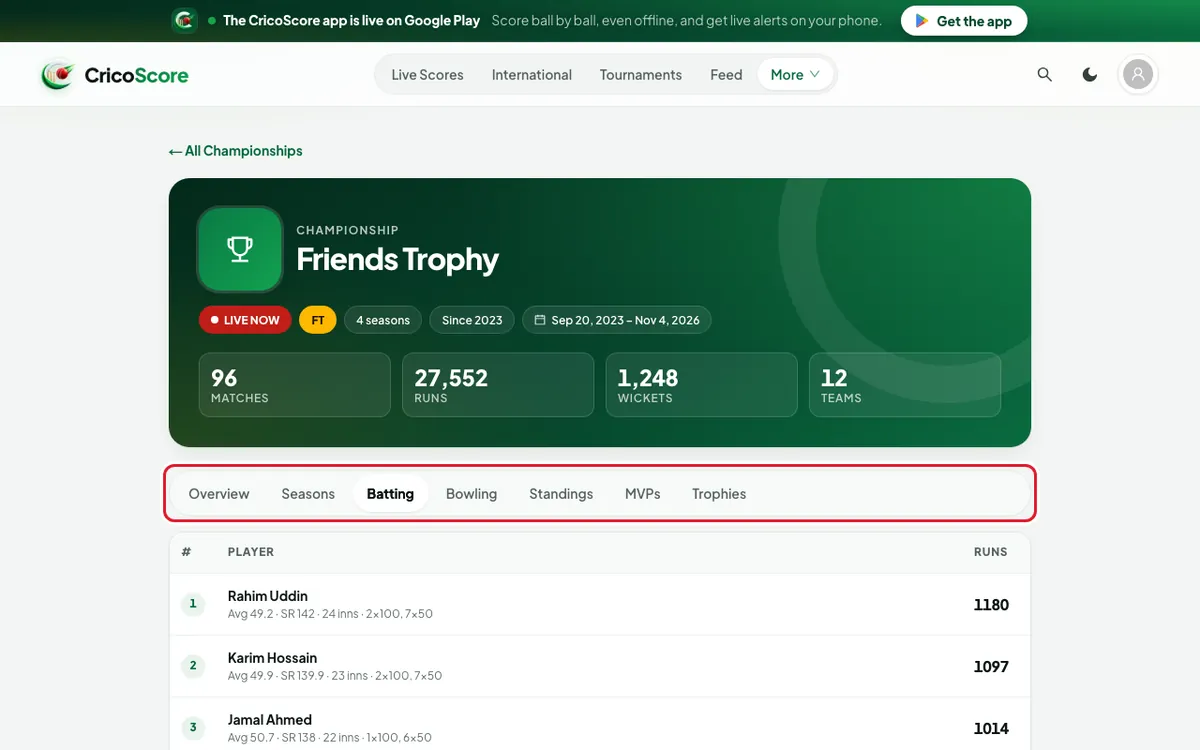Show the MVPs tab

pos(642,494)
